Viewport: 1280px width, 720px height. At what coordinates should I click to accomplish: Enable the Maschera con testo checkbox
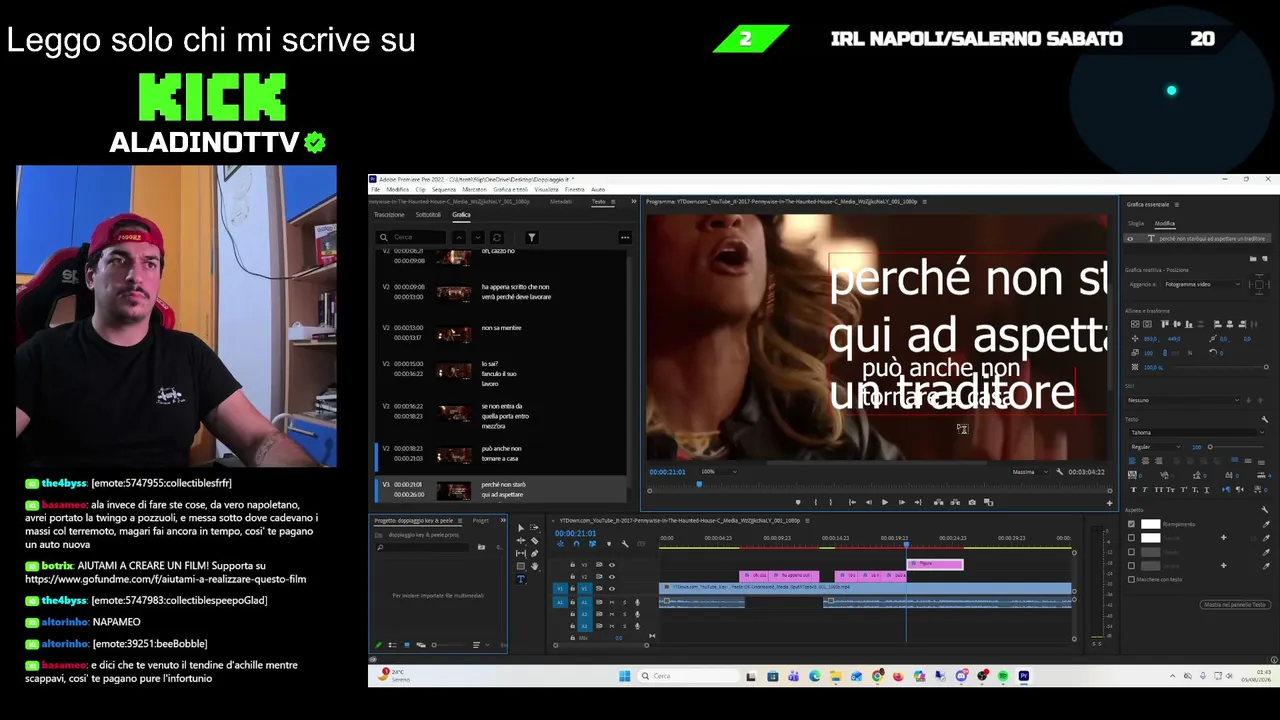(x=1131, y=579)
